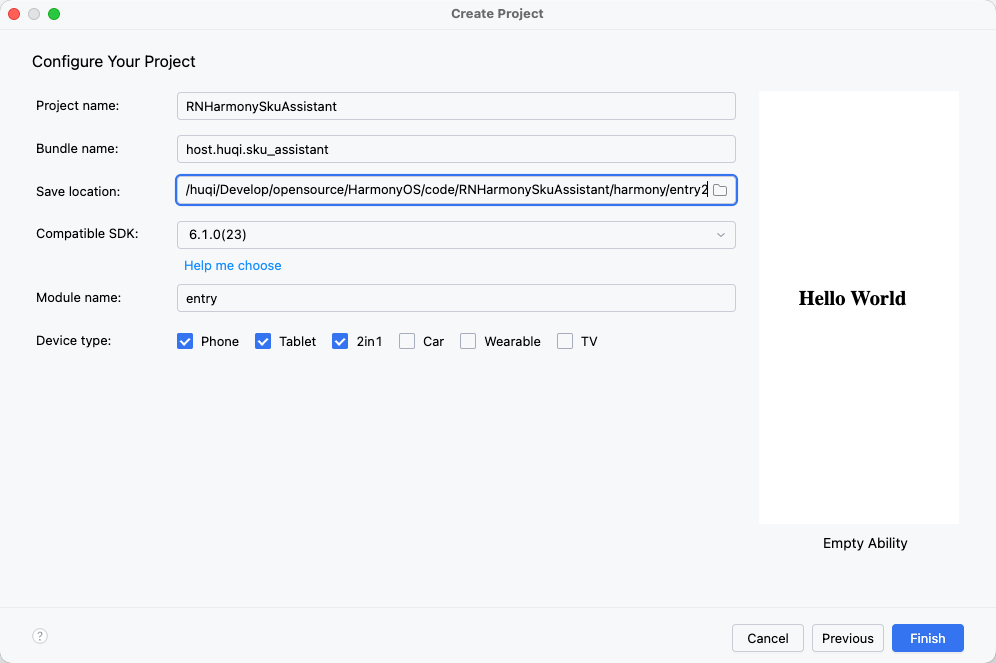Click the Hello World template preview
The width and height of the screenshot is (996, 663).
(x=859, y=307)
